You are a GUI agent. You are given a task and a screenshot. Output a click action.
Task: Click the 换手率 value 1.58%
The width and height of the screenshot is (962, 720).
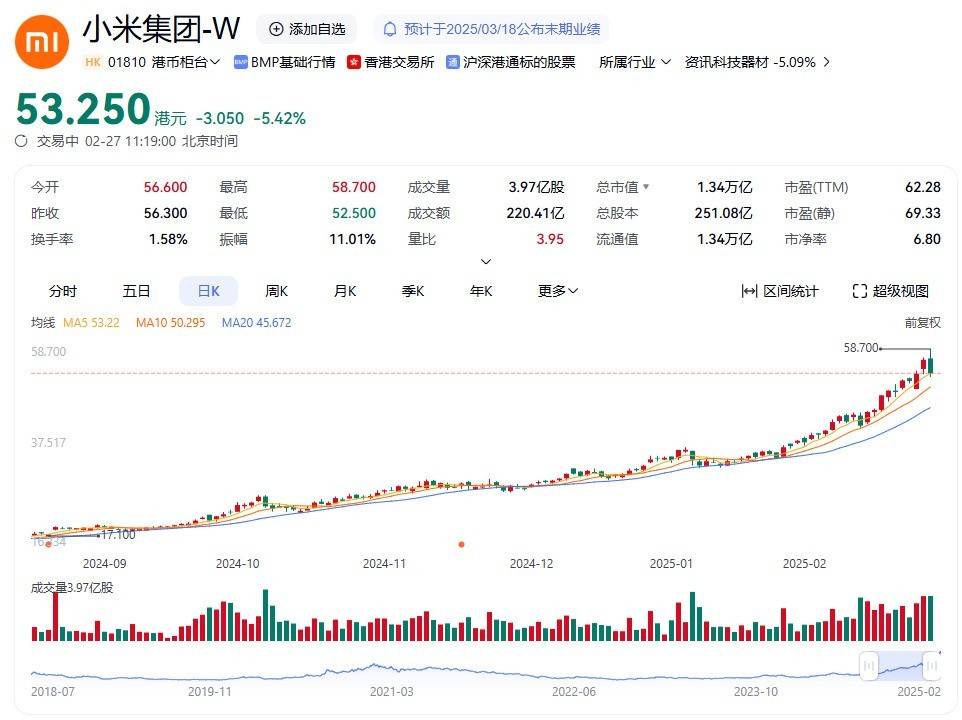point(168,239)
